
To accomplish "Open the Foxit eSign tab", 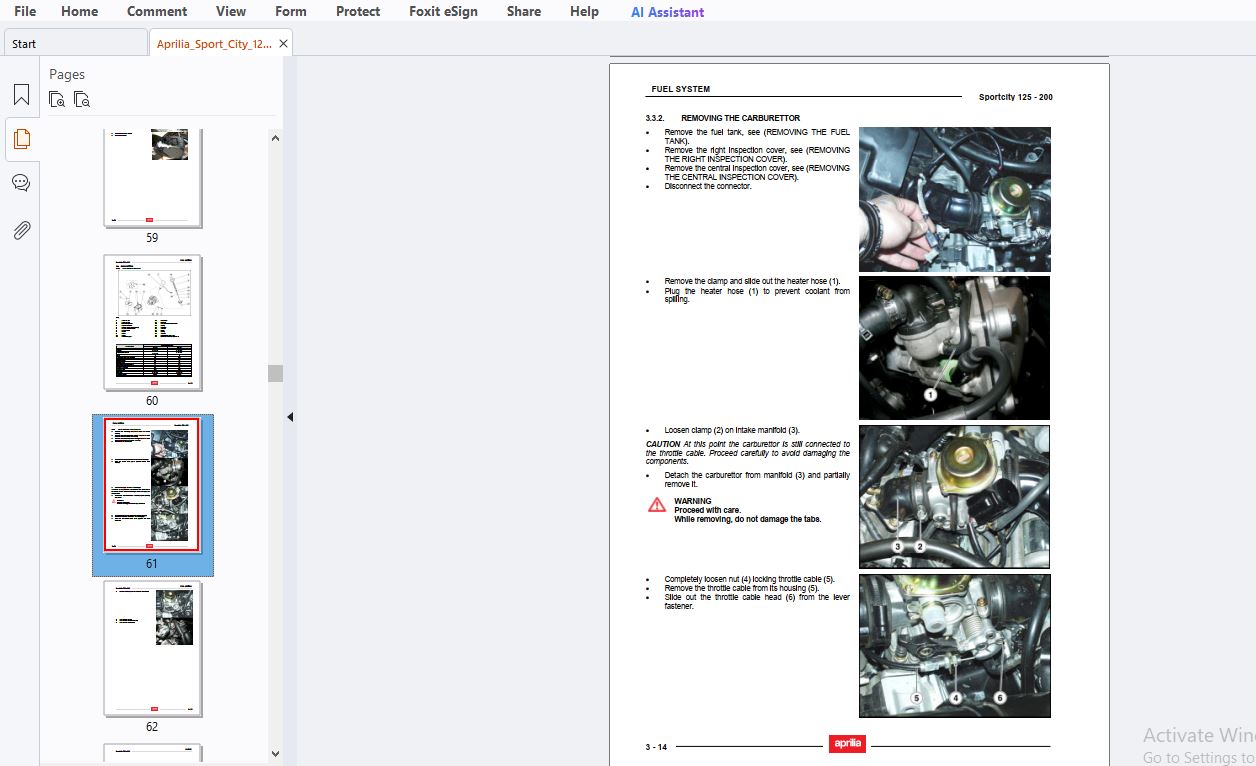I will pos(443,11).
